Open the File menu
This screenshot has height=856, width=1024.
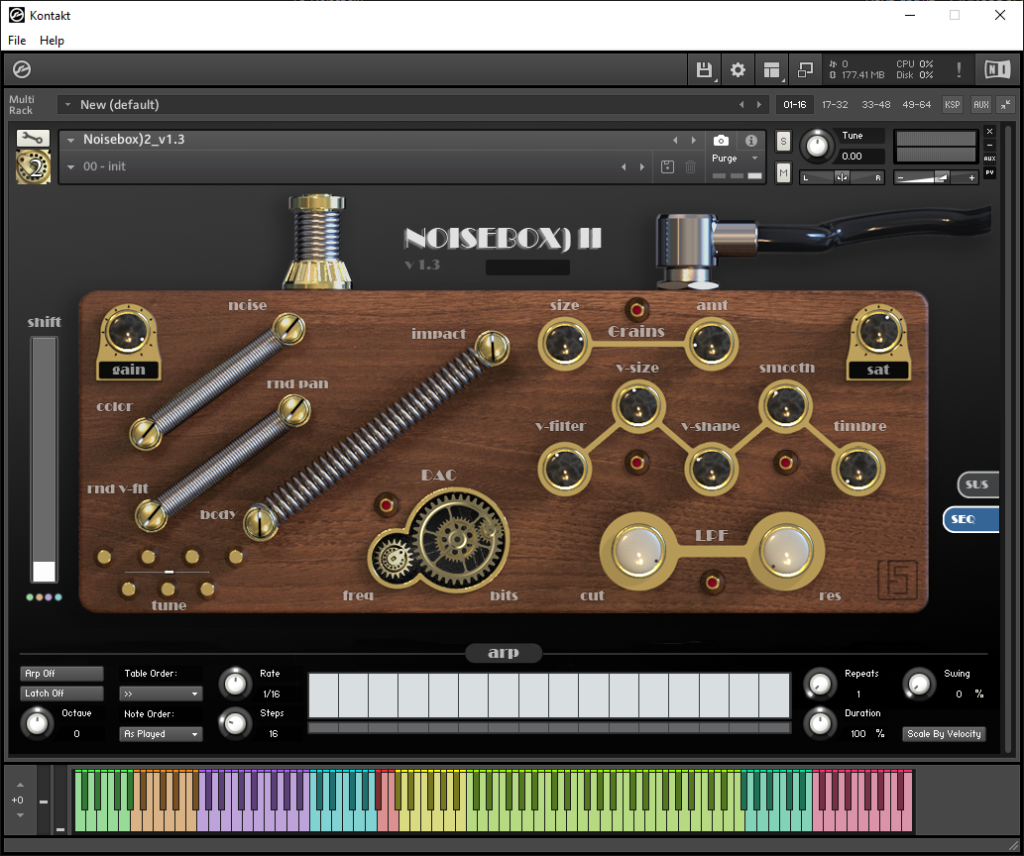(17, 40)
